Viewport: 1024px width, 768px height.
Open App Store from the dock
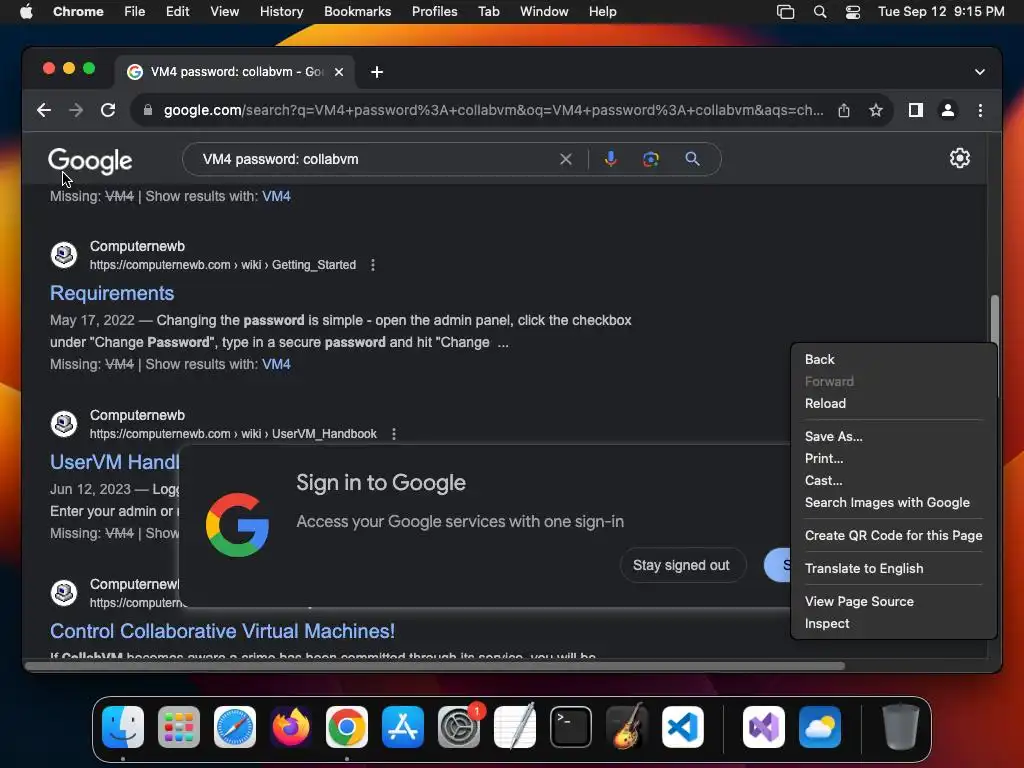(403, 727)
